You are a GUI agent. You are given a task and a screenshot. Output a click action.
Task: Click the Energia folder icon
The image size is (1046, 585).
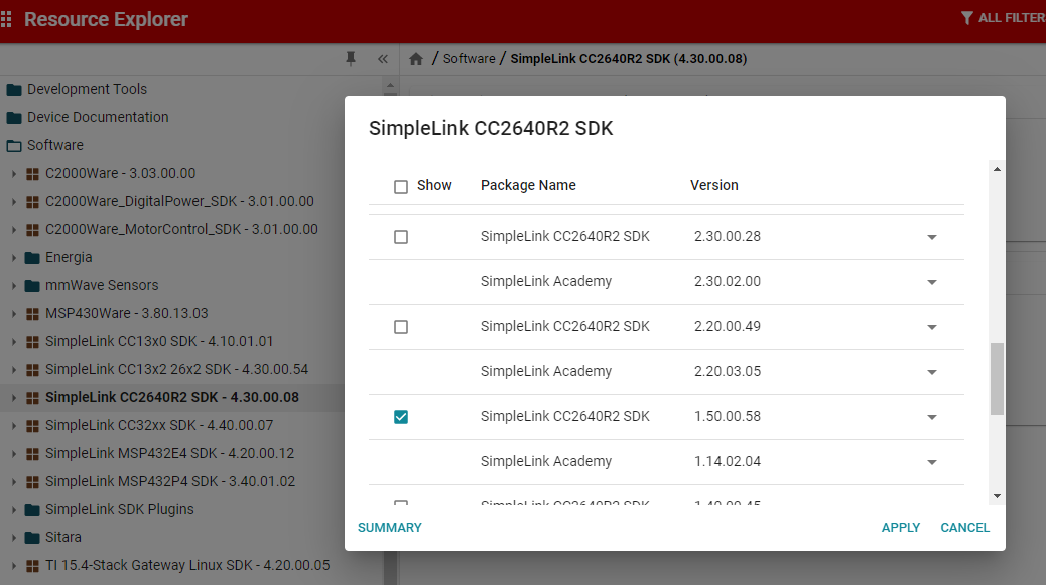pos(32,257)
